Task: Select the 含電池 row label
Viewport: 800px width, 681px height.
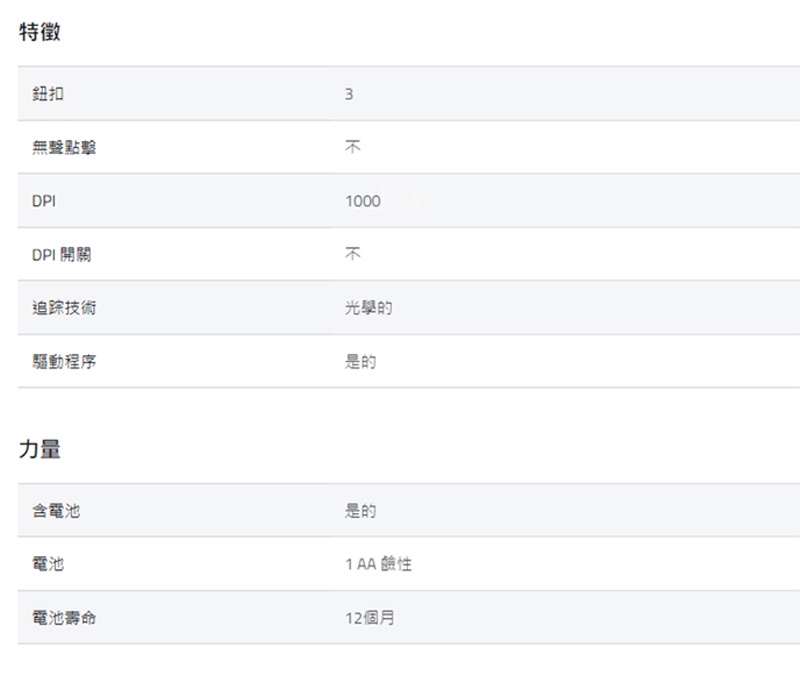Action: [x=56, y=511]
